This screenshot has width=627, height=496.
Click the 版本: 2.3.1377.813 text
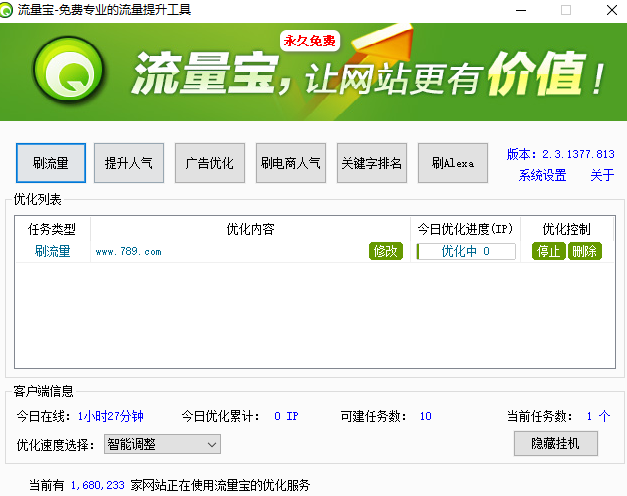pos(560,154)
